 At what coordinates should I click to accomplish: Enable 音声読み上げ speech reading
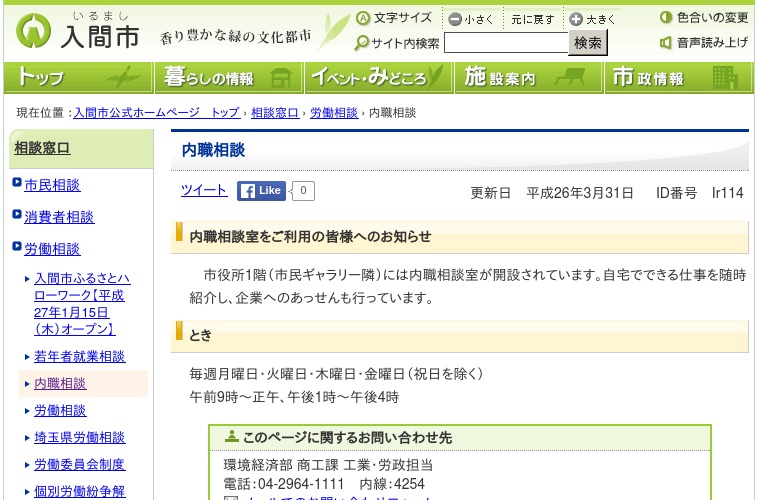coord(703,43)
